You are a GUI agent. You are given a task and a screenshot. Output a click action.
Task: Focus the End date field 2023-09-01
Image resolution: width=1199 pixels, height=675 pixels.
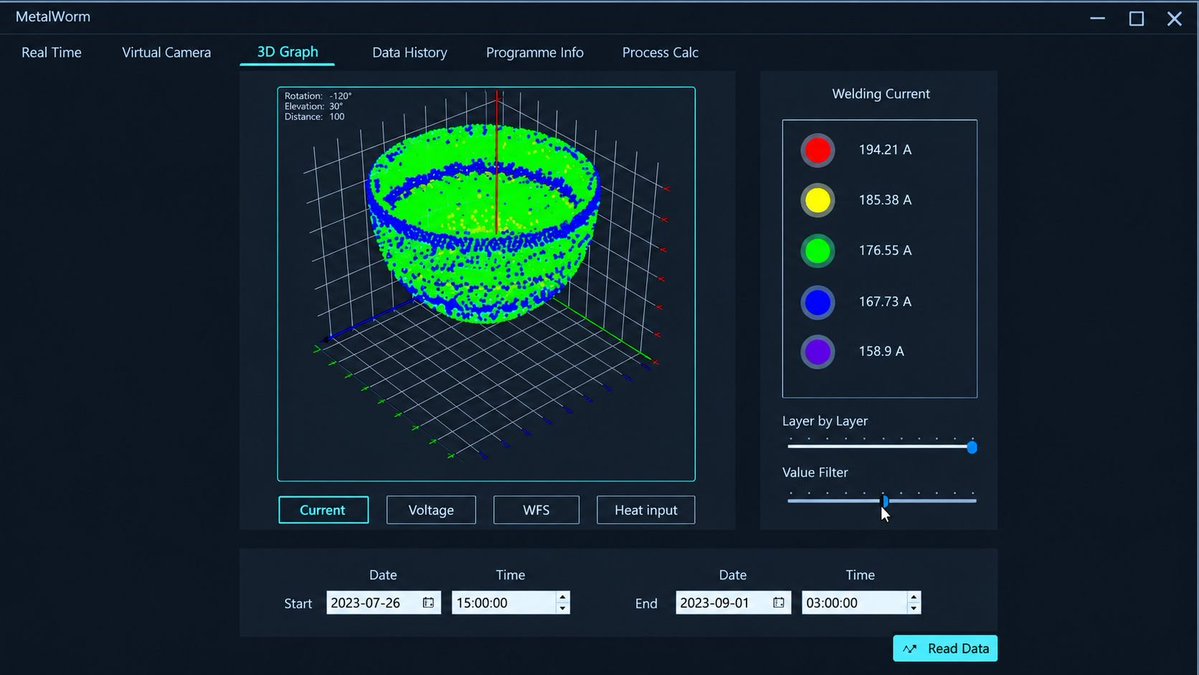(733, 602)
